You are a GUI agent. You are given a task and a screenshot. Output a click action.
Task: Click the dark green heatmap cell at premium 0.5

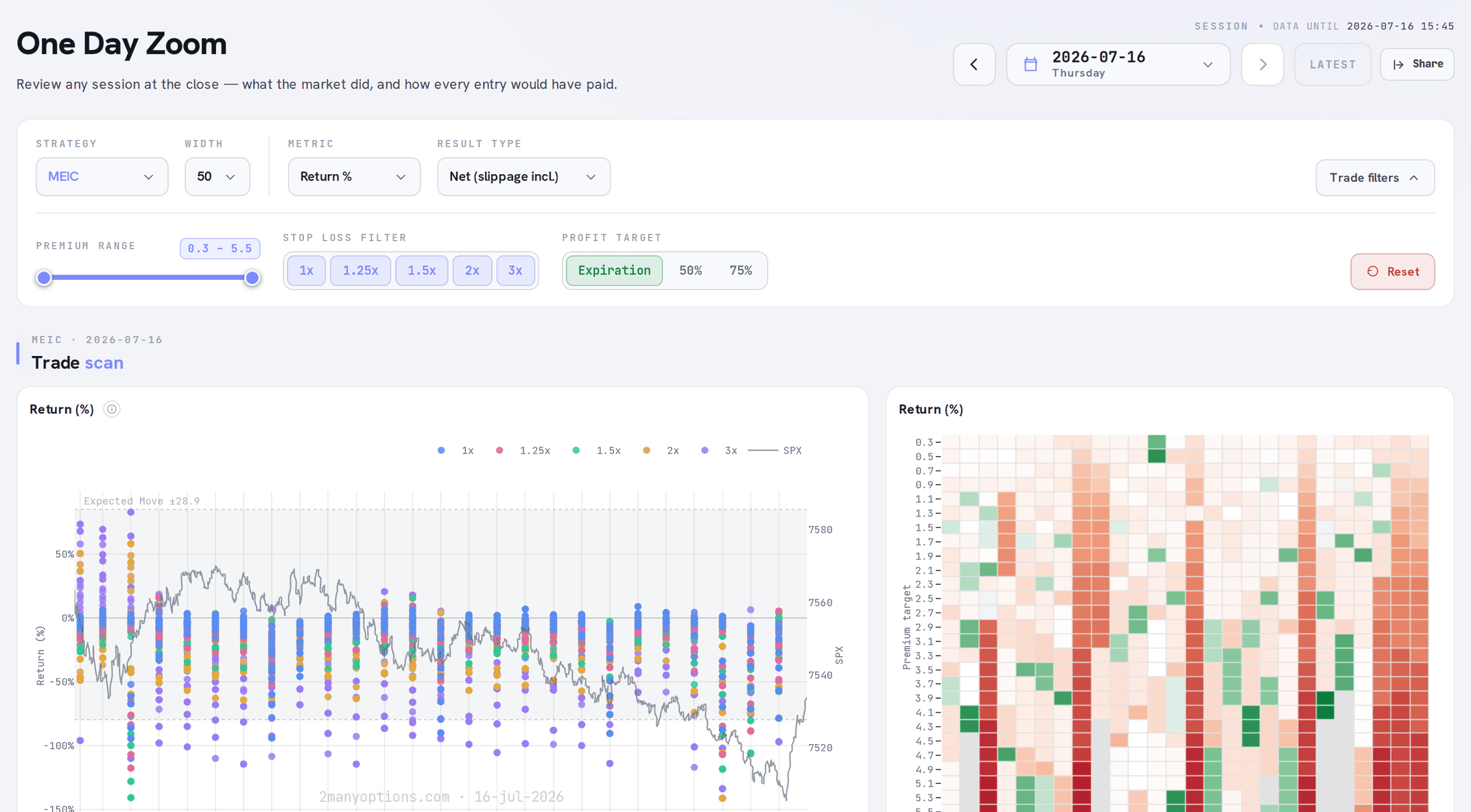1157,456
